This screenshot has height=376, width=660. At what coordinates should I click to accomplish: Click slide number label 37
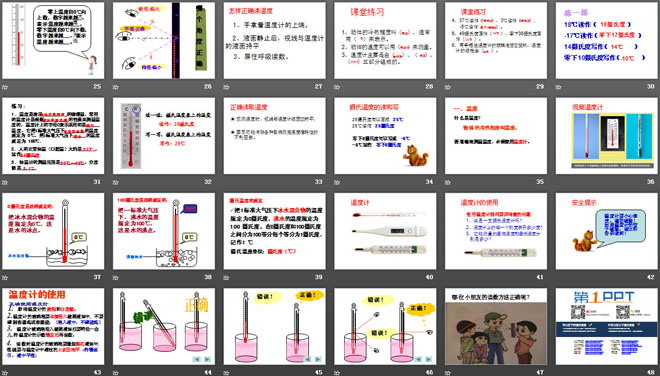[97, 277]
